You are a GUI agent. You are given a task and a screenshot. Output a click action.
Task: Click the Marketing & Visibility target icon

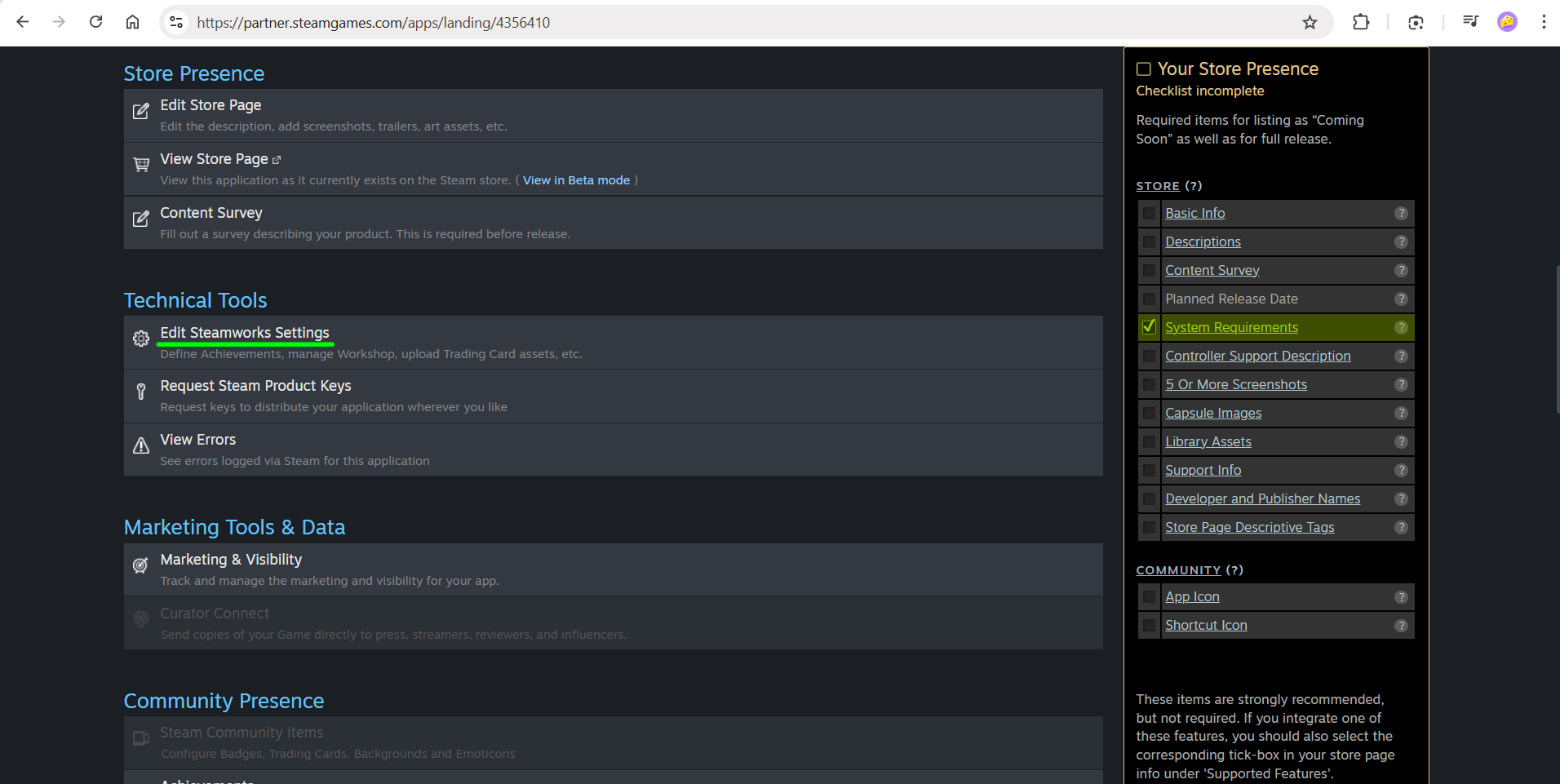pos(141,565)
